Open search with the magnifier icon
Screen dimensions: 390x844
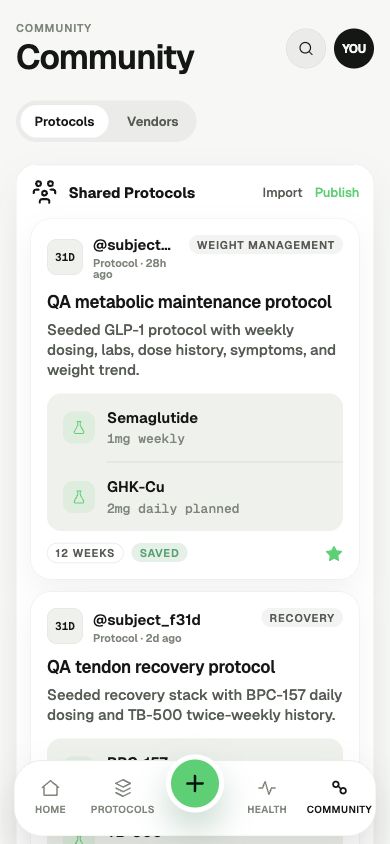point(306,48)
